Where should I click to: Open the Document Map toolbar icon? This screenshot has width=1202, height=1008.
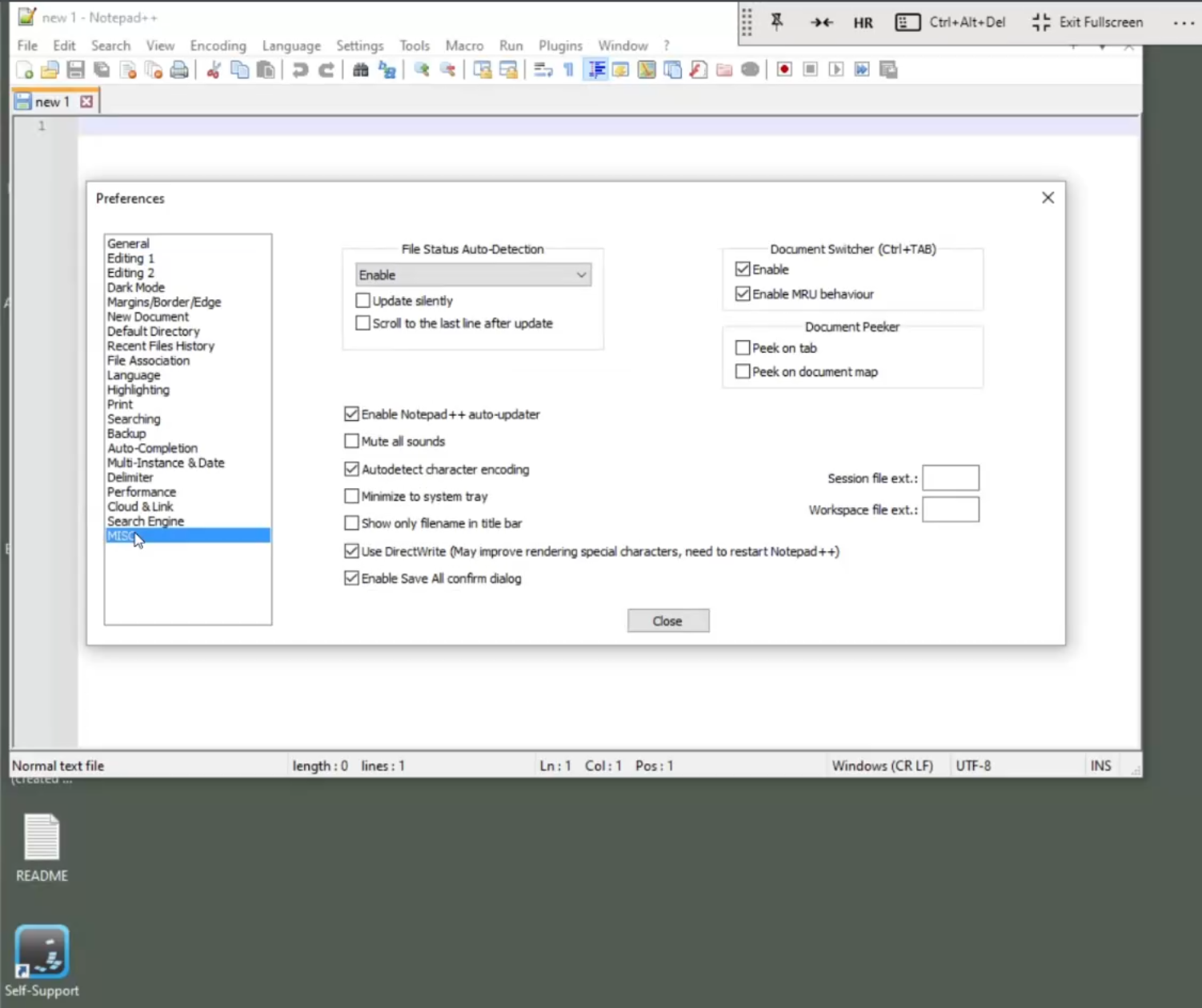(645, 70)
